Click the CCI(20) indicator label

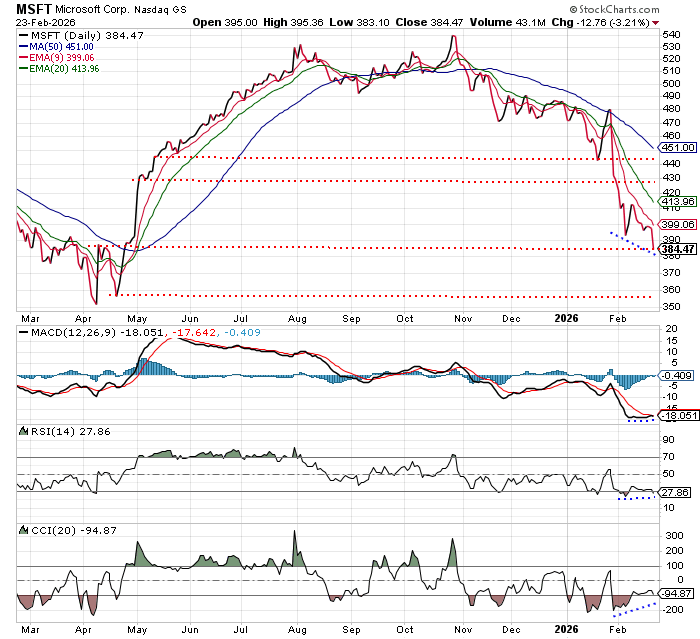pos(41,526)
